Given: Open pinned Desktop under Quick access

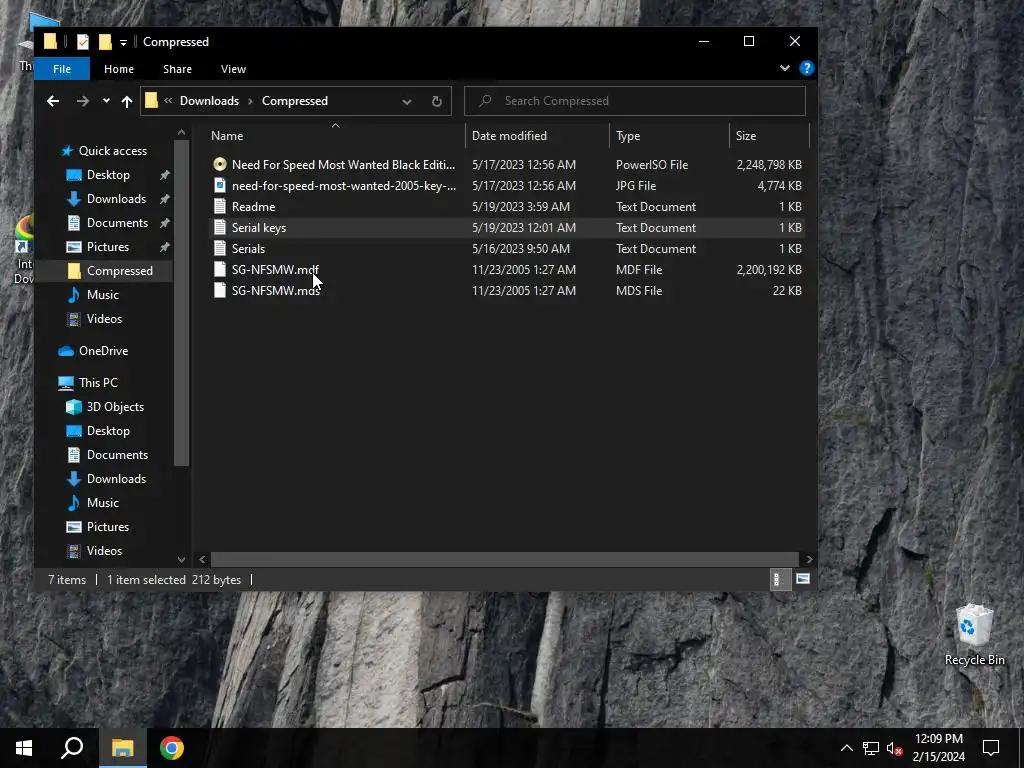Looking at the screenshot, I should (108, 175).
